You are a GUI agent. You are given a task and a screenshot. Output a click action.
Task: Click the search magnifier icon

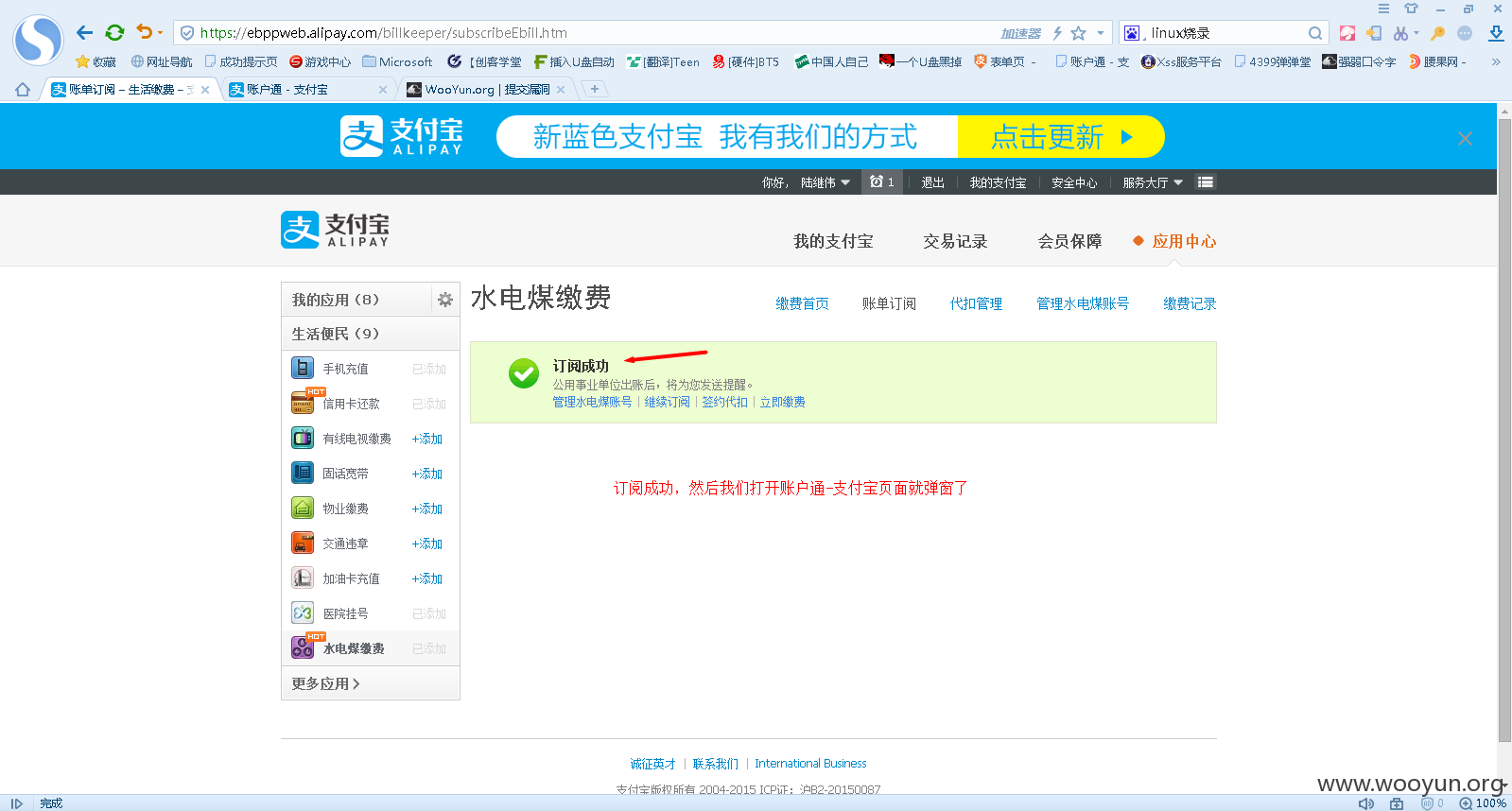click(1314, 33)
